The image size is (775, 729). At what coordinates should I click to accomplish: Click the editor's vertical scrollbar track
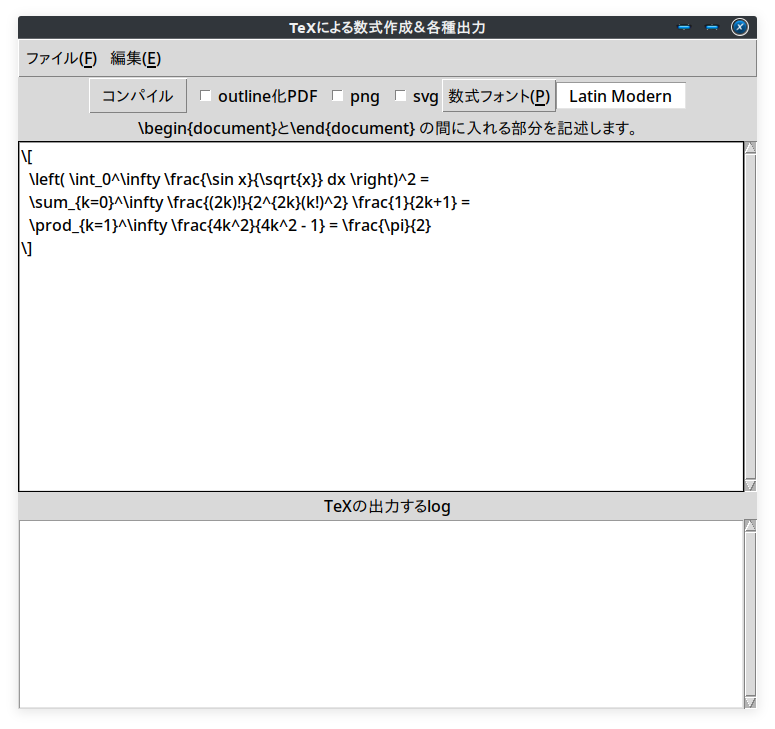pos(750,320)
